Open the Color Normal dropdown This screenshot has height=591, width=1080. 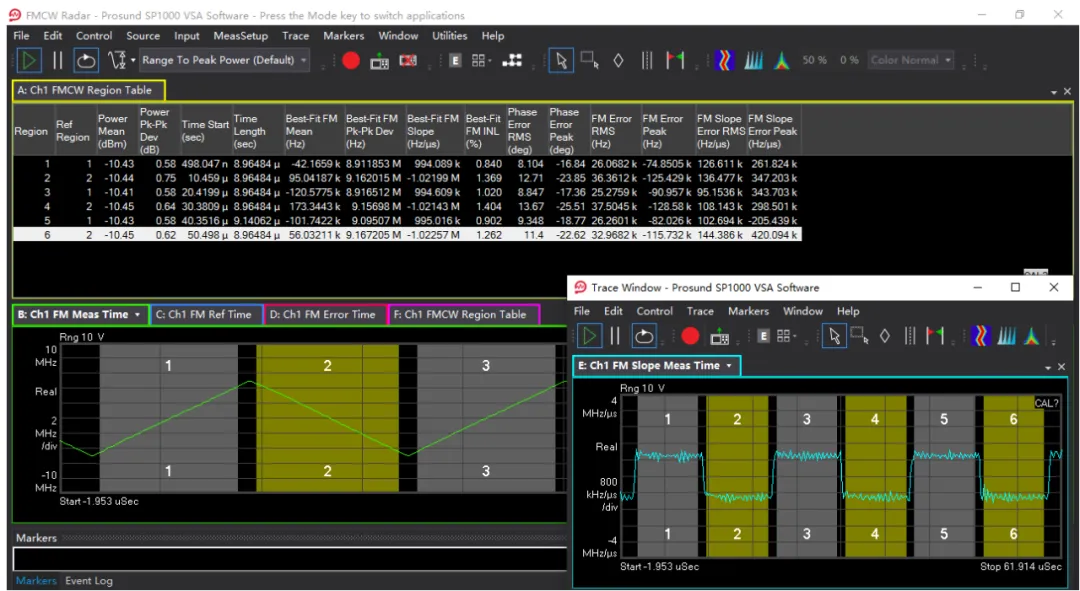pyautogui.click(x=911, y=61)
